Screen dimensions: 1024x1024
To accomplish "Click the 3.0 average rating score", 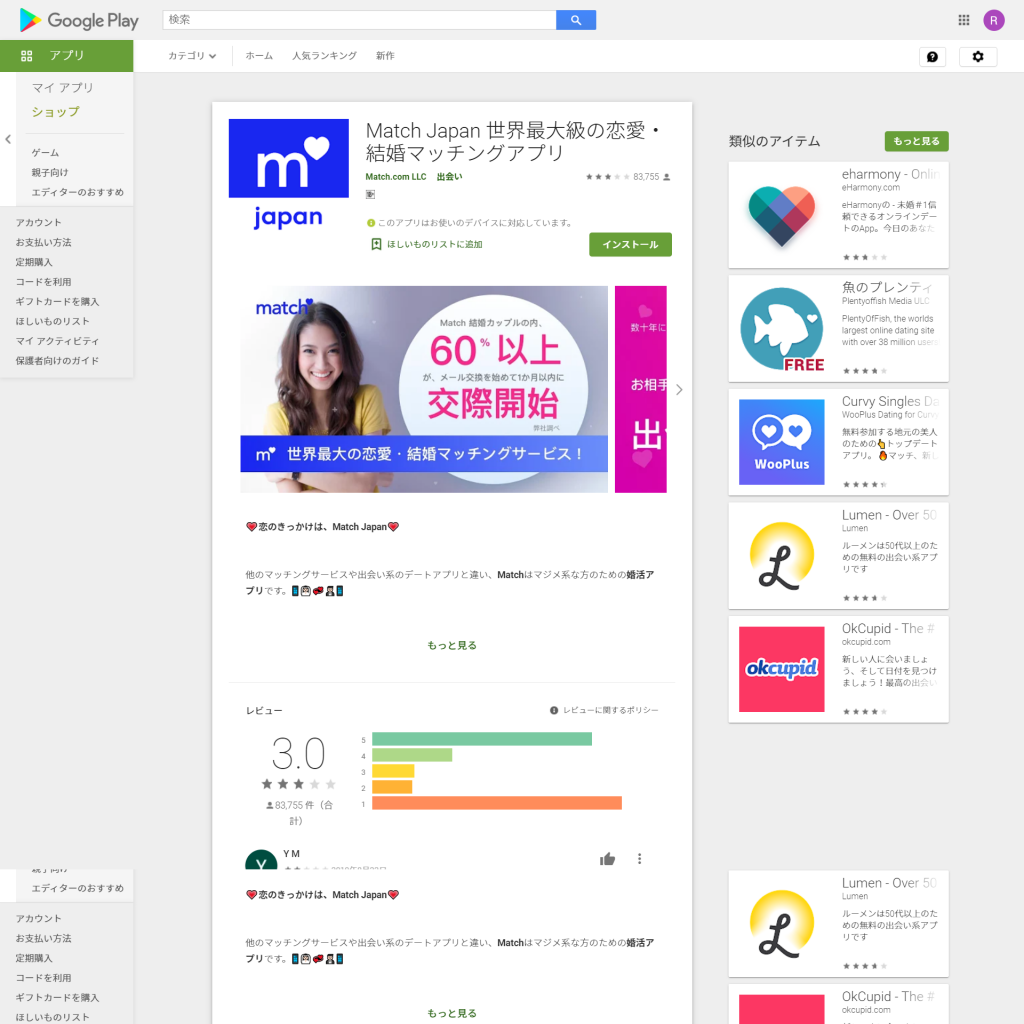I will pyautogui.click(x=298, y=754).
